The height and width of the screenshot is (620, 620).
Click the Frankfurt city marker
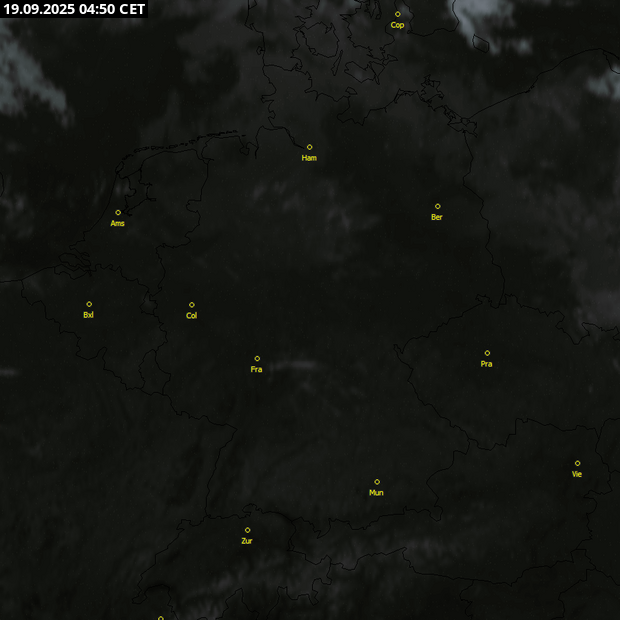257,359
